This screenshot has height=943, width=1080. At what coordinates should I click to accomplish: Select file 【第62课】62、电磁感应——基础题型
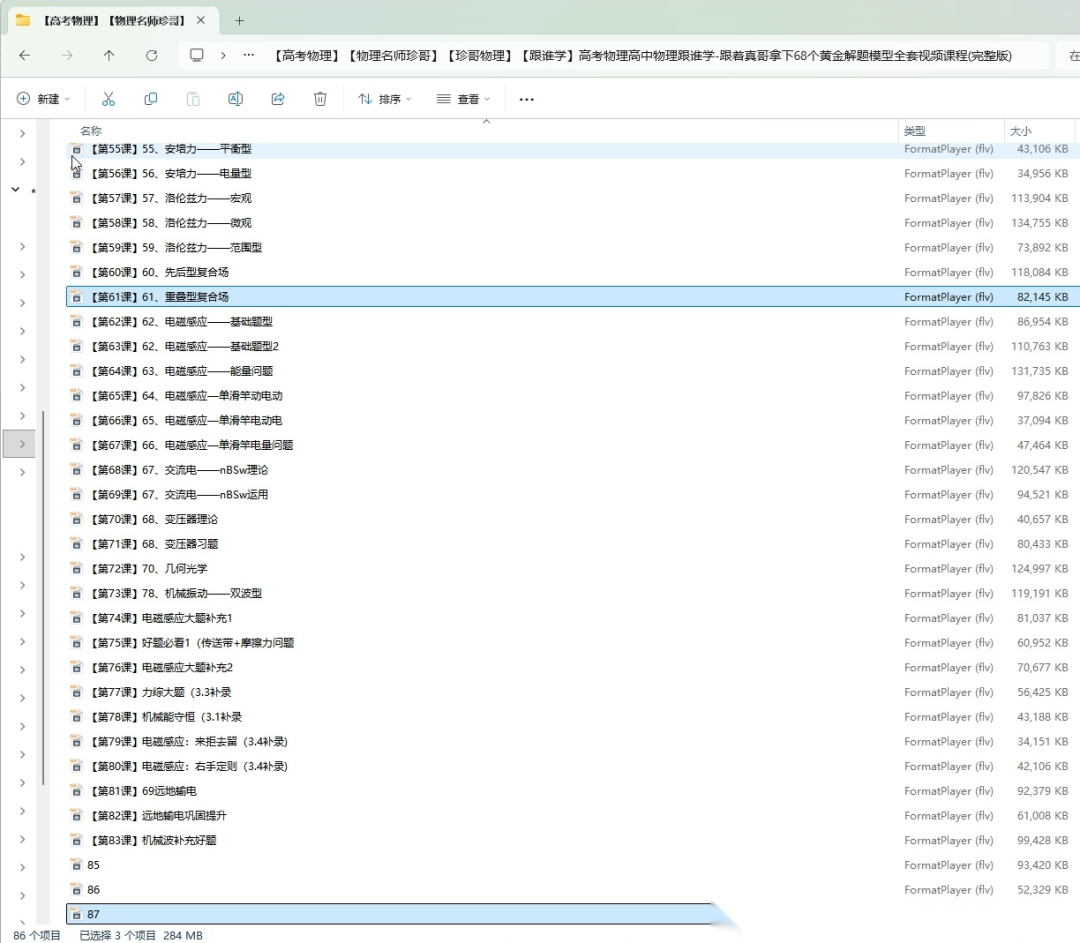coord(181,322)
